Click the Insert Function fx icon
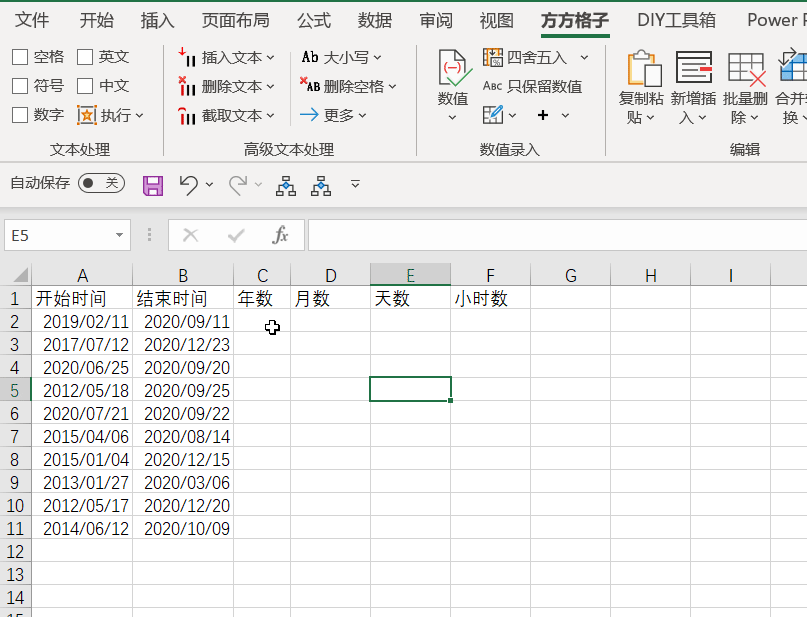Viewport: 807px width, 617px height. tap(281, 235)
